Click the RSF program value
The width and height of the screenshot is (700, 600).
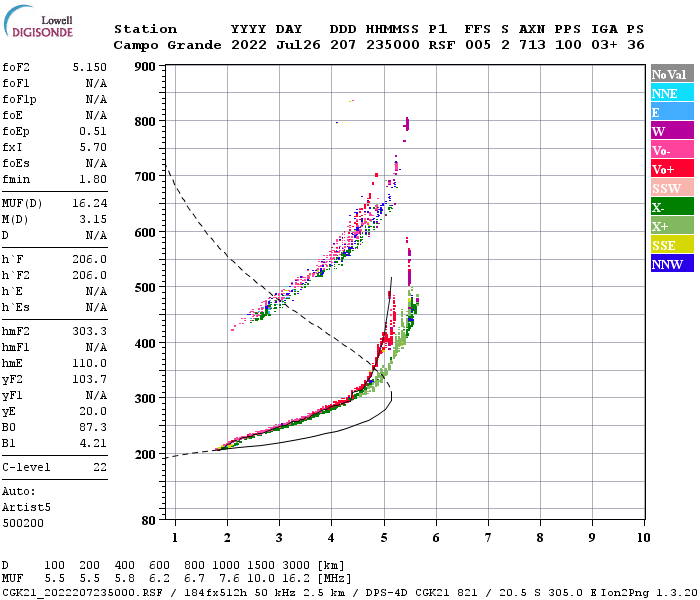[442, 45]
